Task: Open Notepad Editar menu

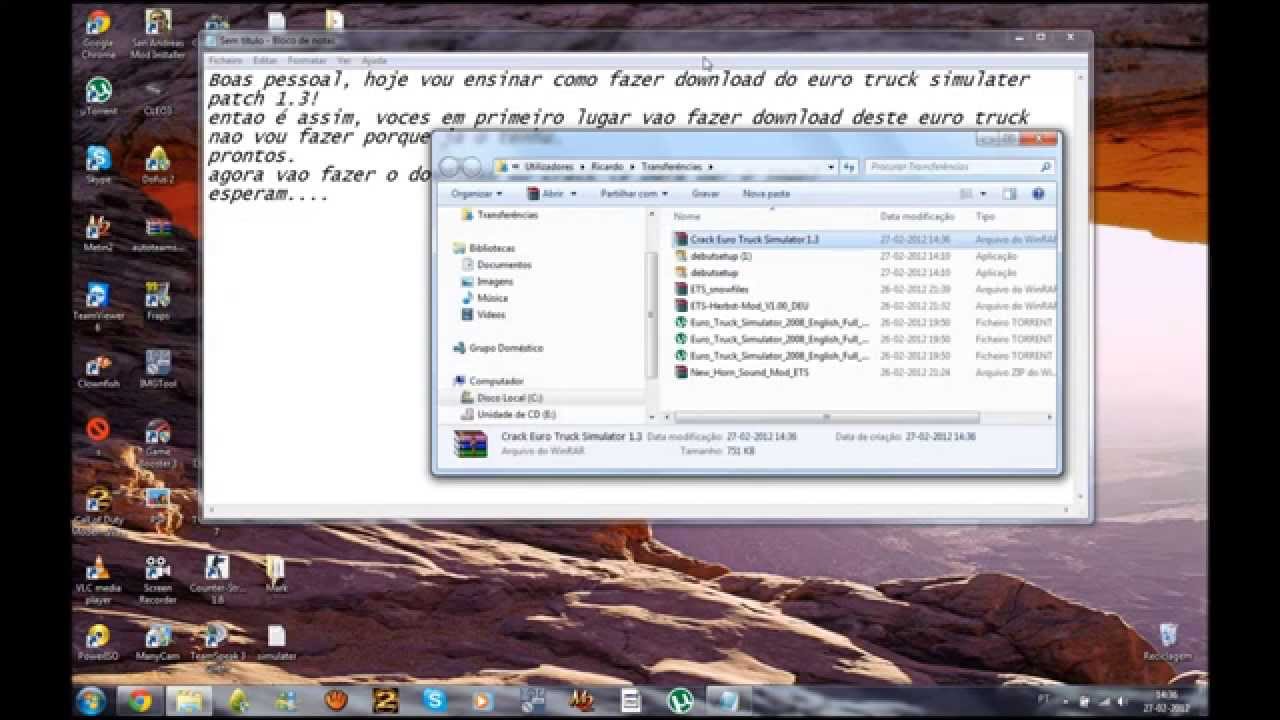Action: (265, 60)
